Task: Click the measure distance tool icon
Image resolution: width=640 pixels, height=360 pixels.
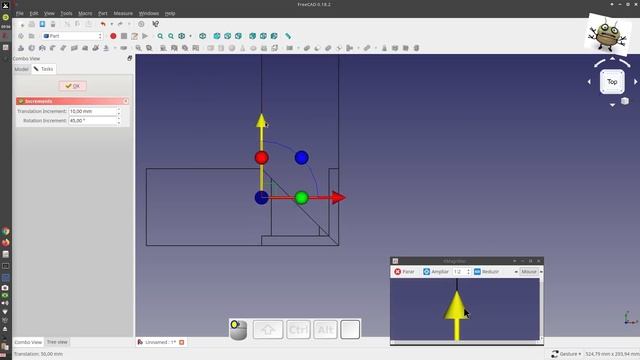Action: tap(288, 36)
